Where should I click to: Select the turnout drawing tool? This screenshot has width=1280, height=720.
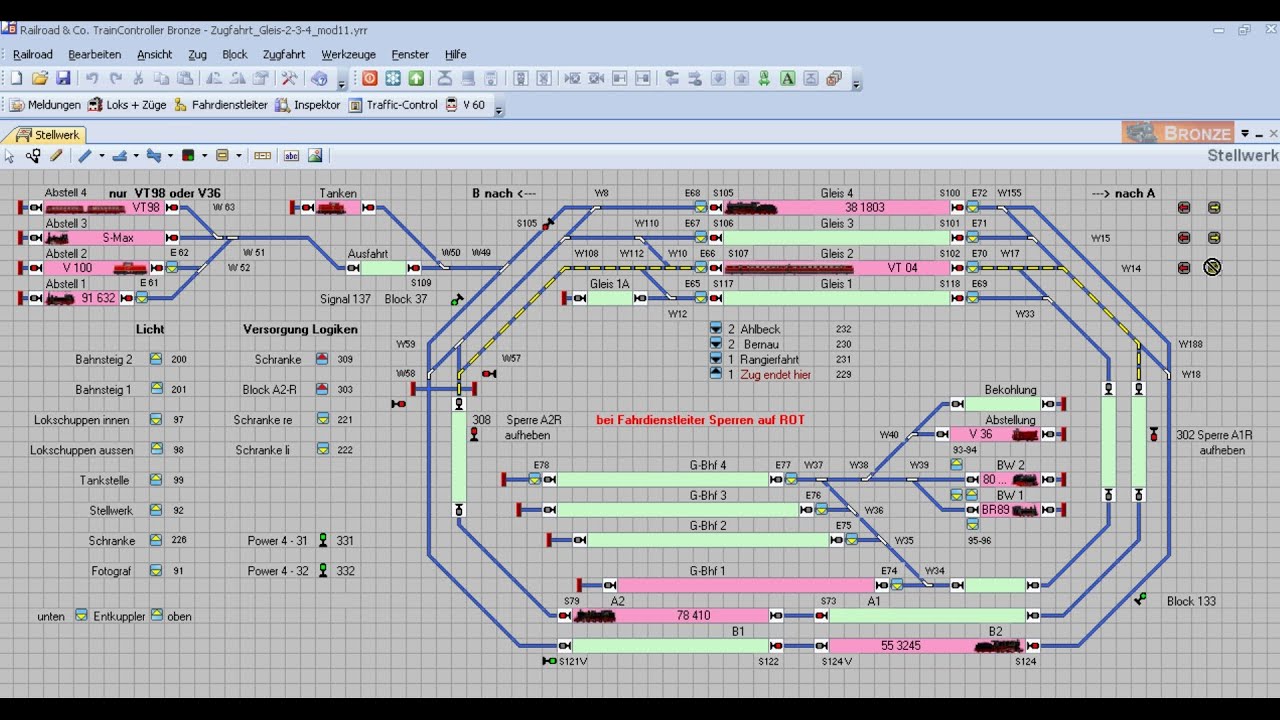click(120, 156)
